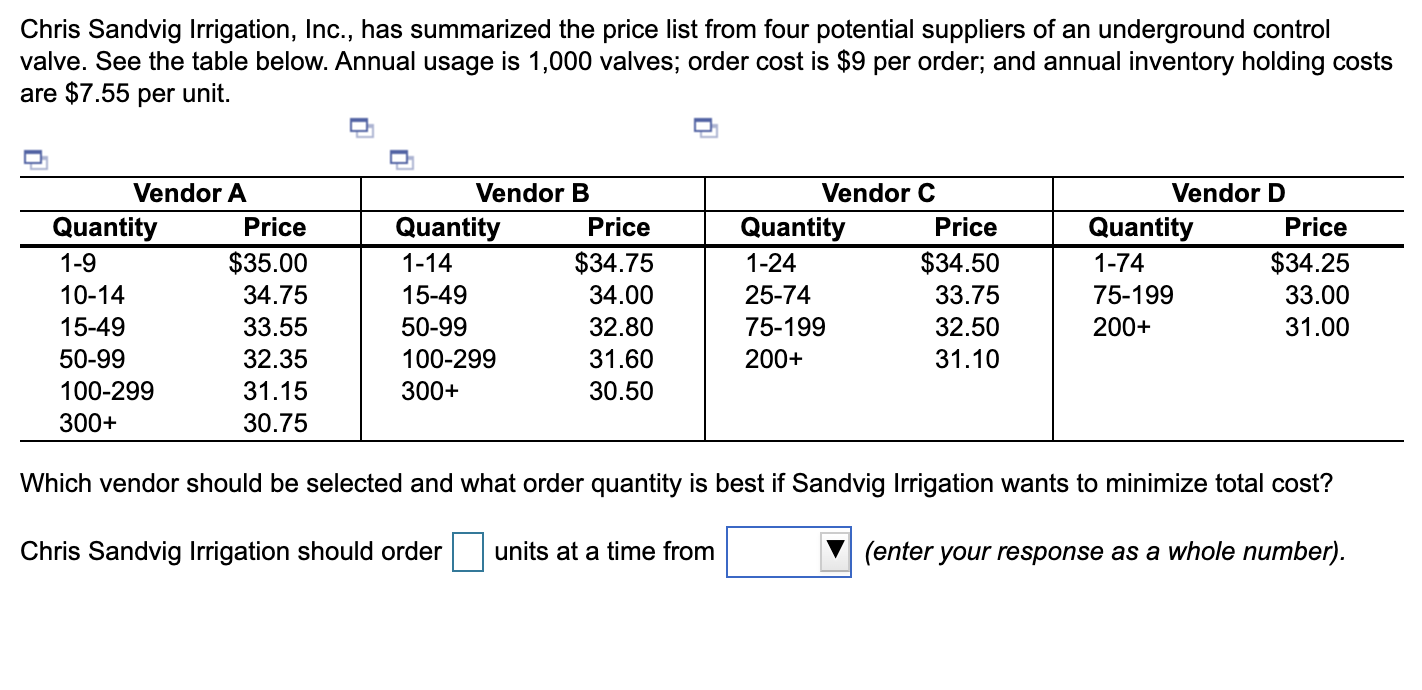Select the Quantity header under Vendor C
Screen dimensions: 1422x690
[x=793, y=227]
